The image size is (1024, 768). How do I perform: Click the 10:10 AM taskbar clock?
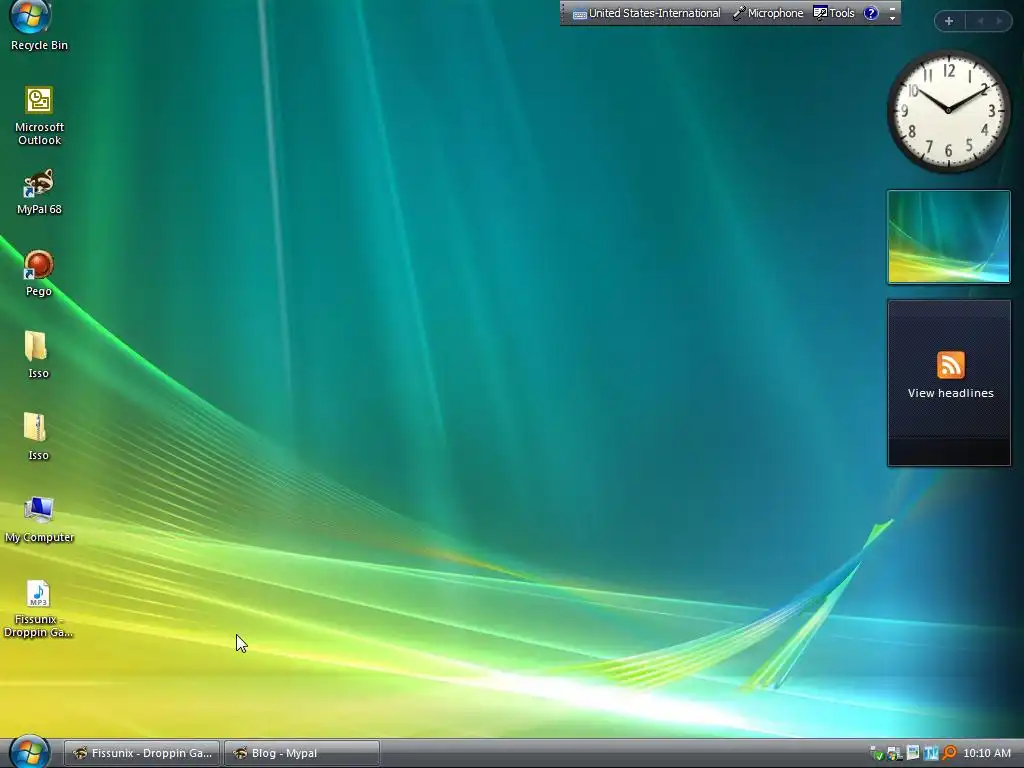pos(987,753)
